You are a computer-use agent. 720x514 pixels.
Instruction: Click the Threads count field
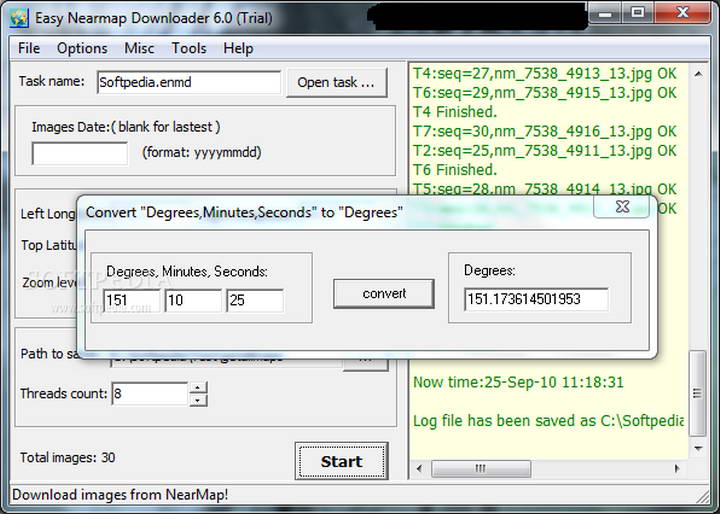pos(150,394)
